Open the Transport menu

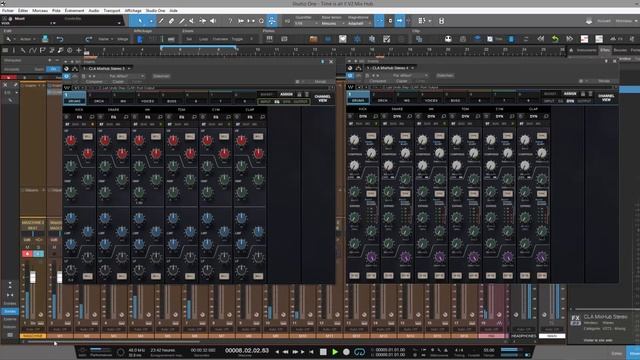112,11
